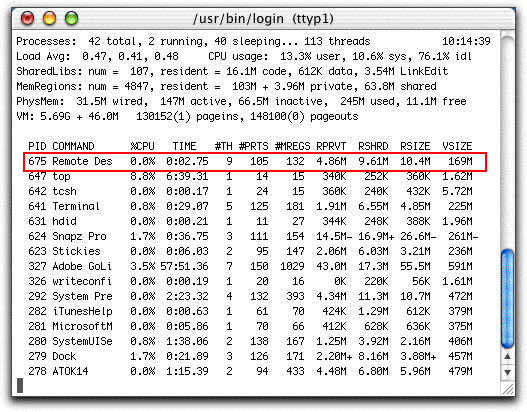Click the Dock process row
The height and width of the screenshot is (412, 527).
coord(250,356)
